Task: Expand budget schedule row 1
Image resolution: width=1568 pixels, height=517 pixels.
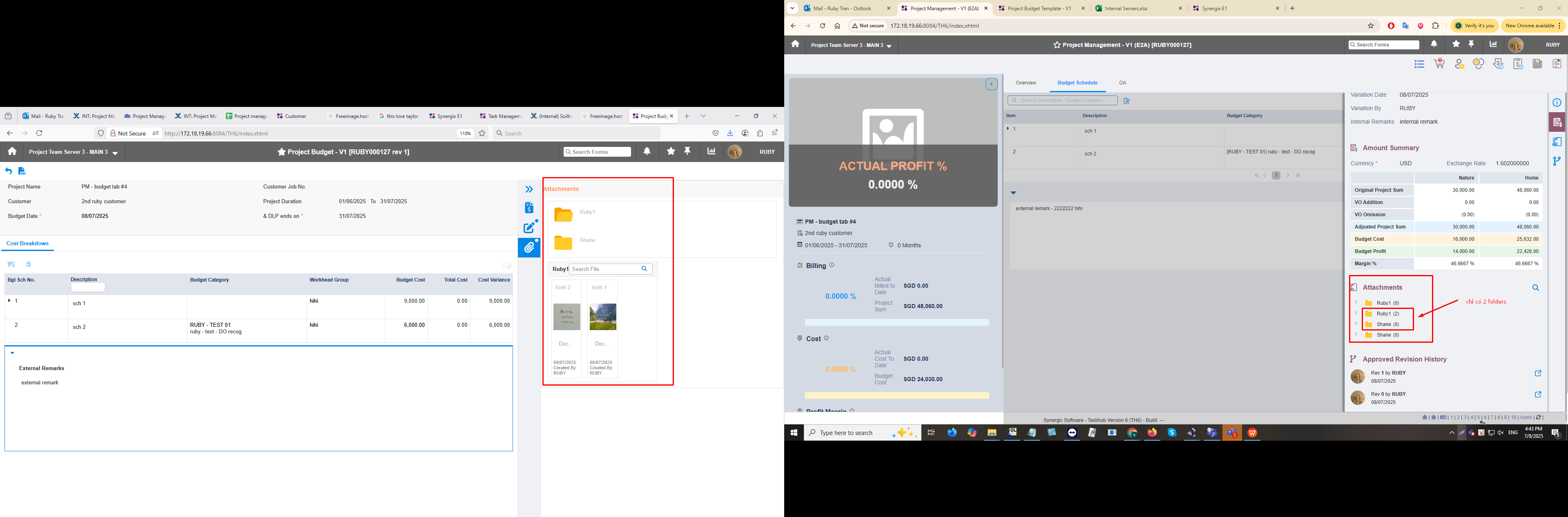Action: (x=1008, y=129)
